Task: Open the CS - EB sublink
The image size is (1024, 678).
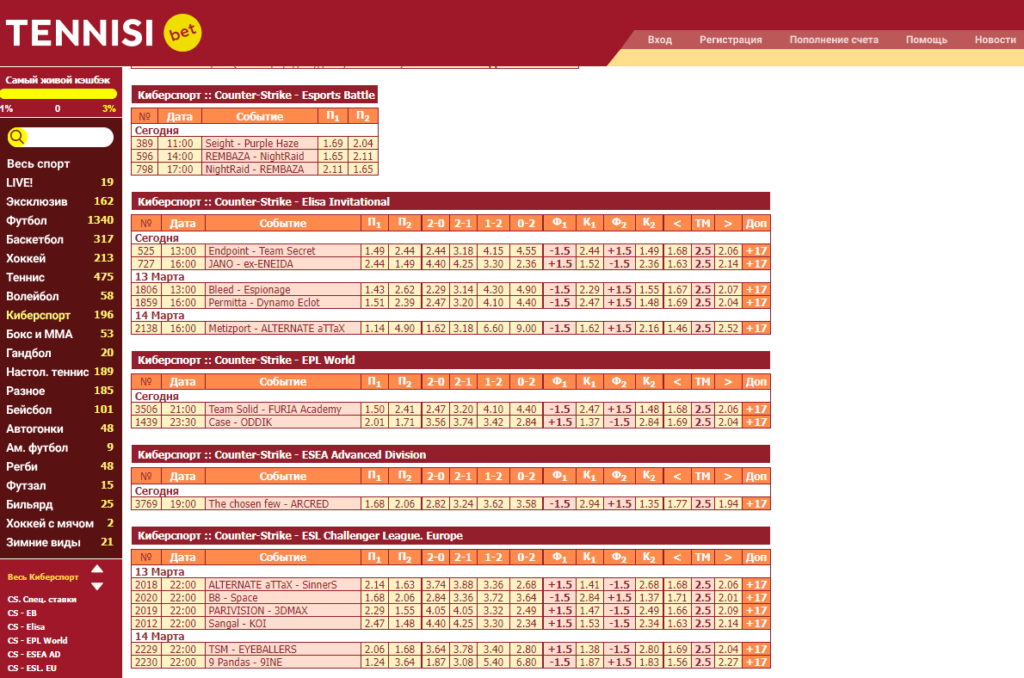Action: (22, 613)
